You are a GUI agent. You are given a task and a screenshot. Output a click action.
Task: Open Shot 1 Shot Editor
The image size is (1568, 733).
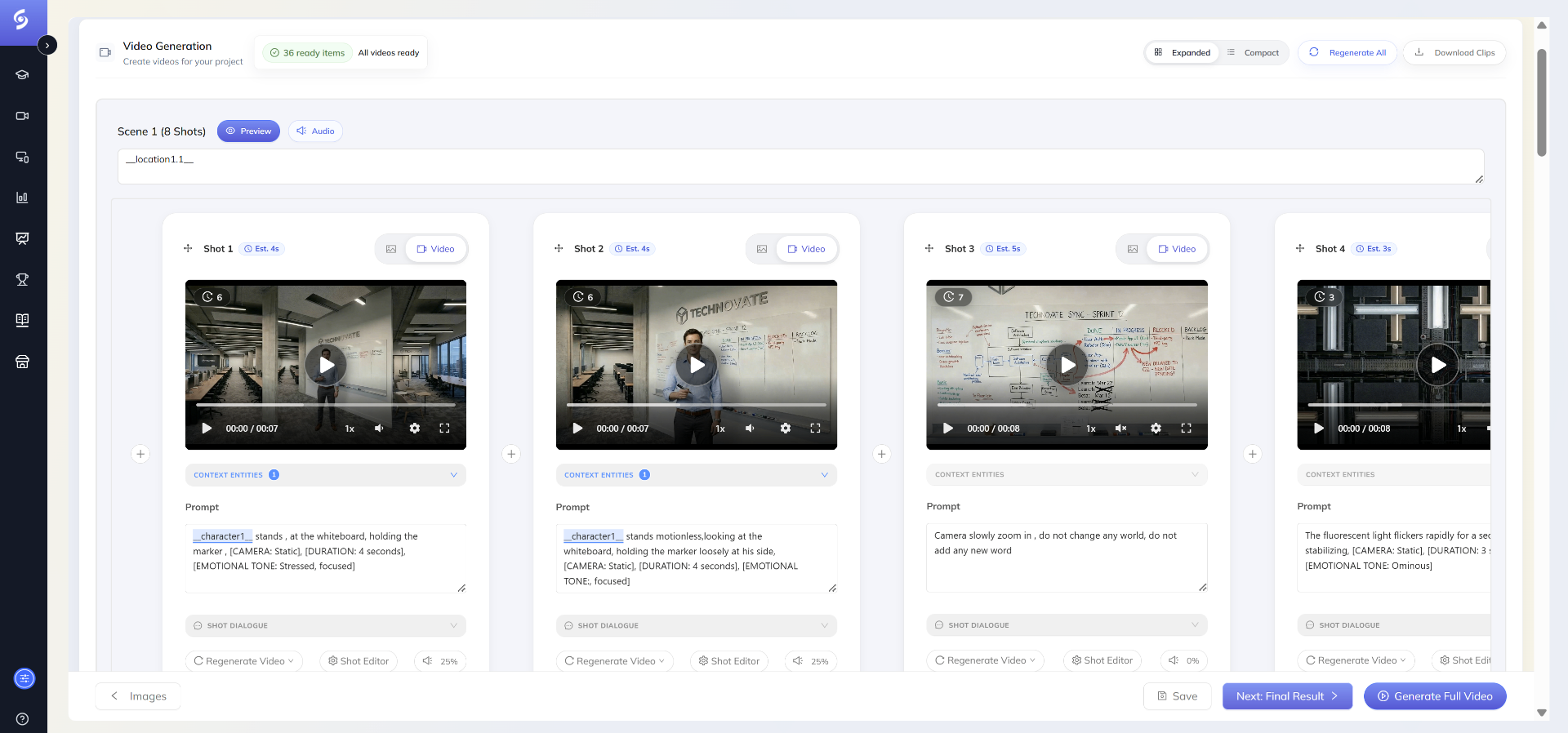(359, 661)
